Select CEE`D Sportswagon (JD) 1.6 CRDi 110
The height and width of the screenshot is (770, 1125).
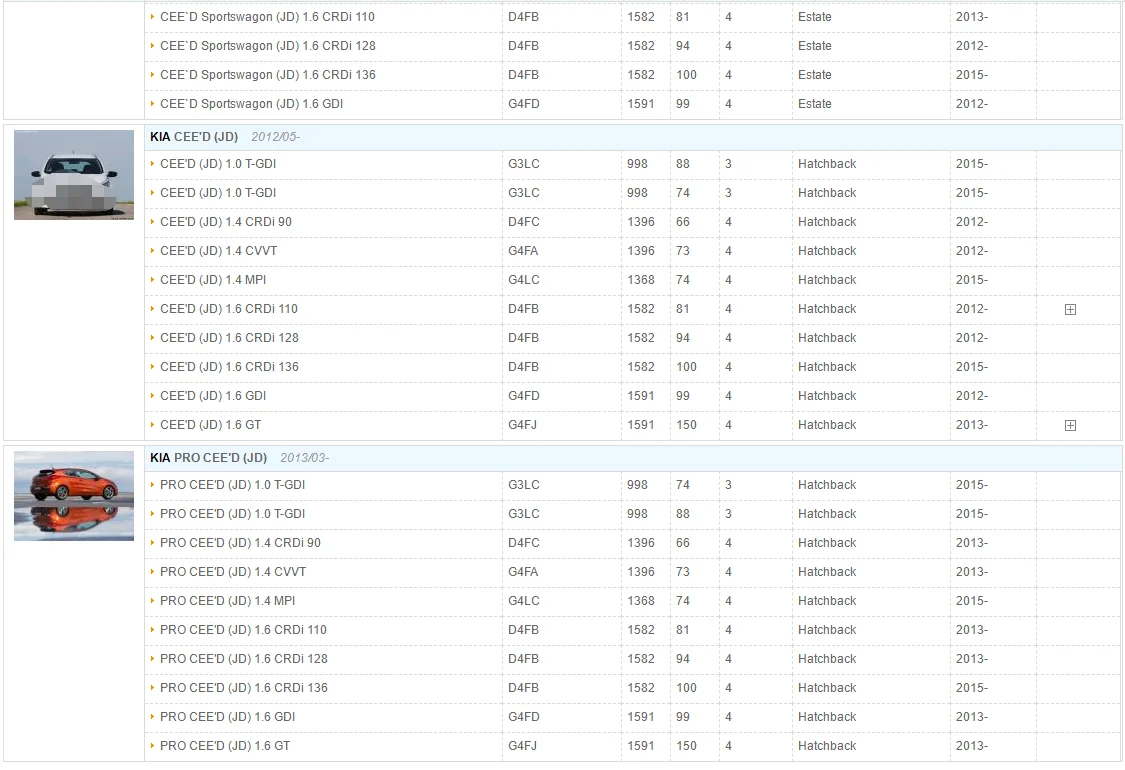point(267,17)
